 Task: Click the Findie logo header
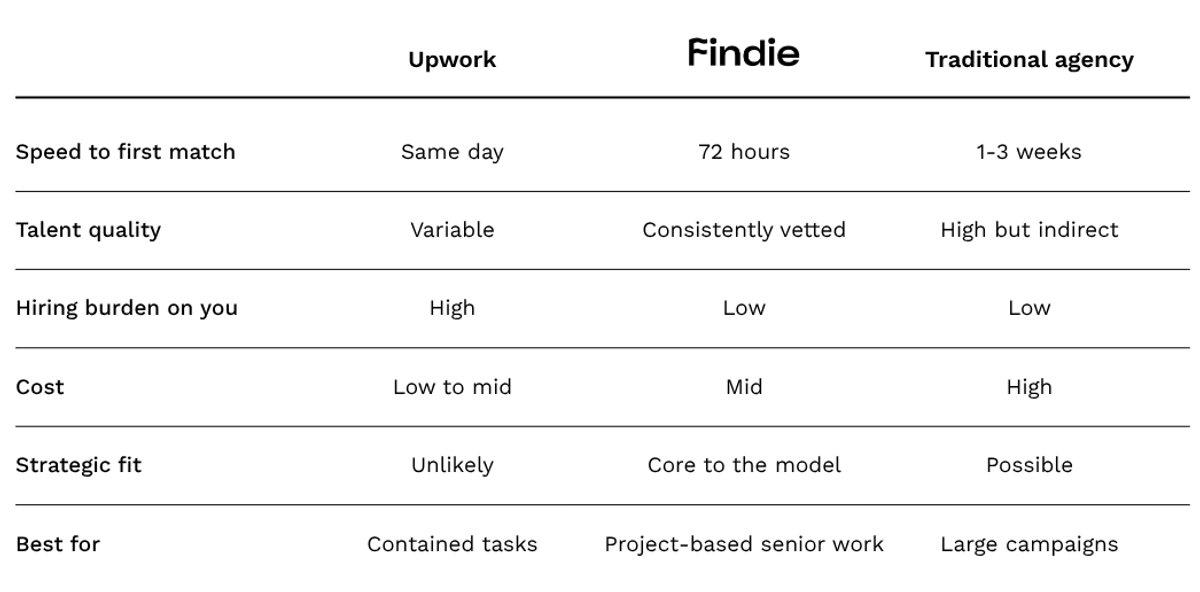(x=743, y=52)
